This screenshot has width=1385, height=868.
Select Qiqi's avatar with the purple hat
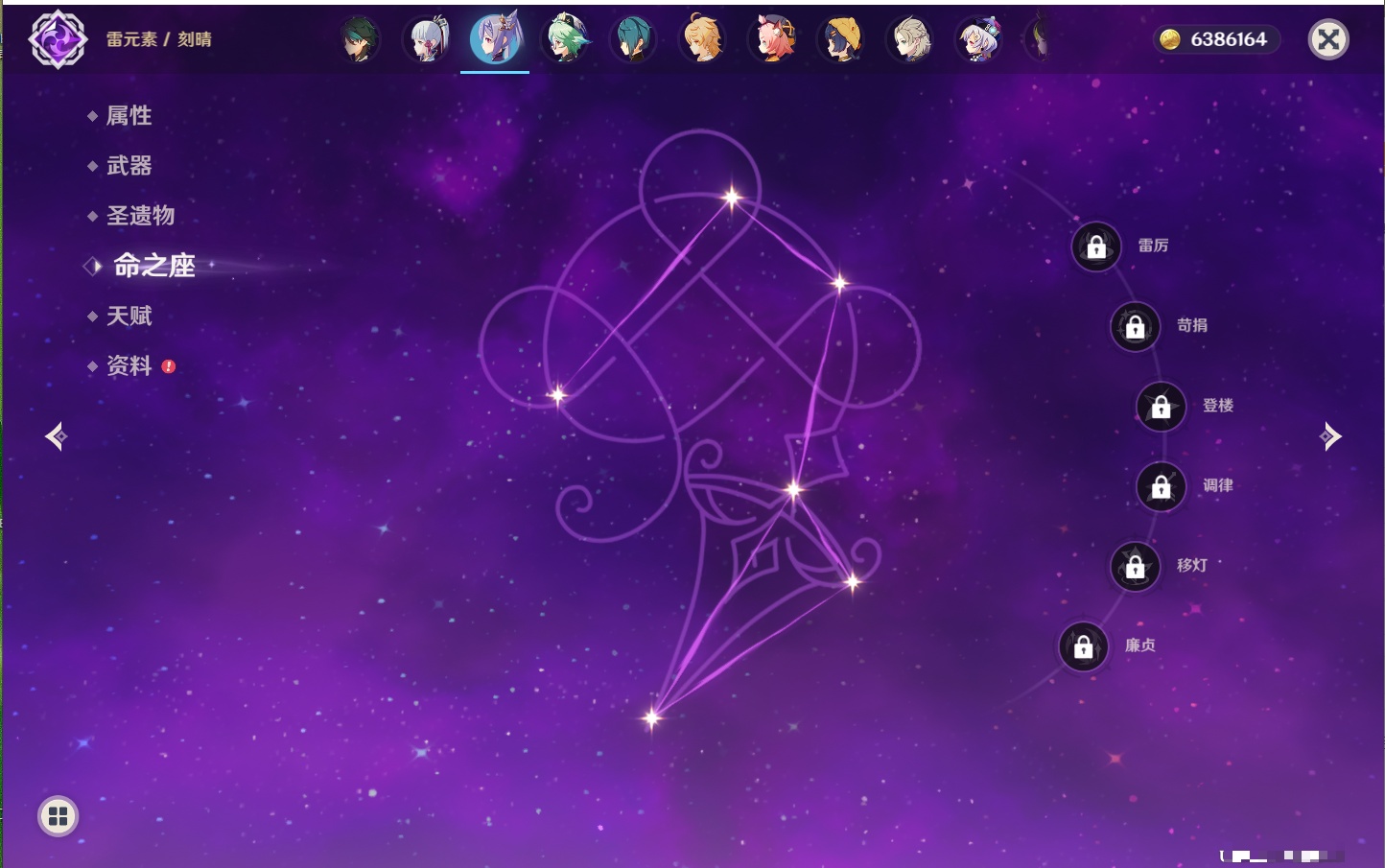[979, 40]
